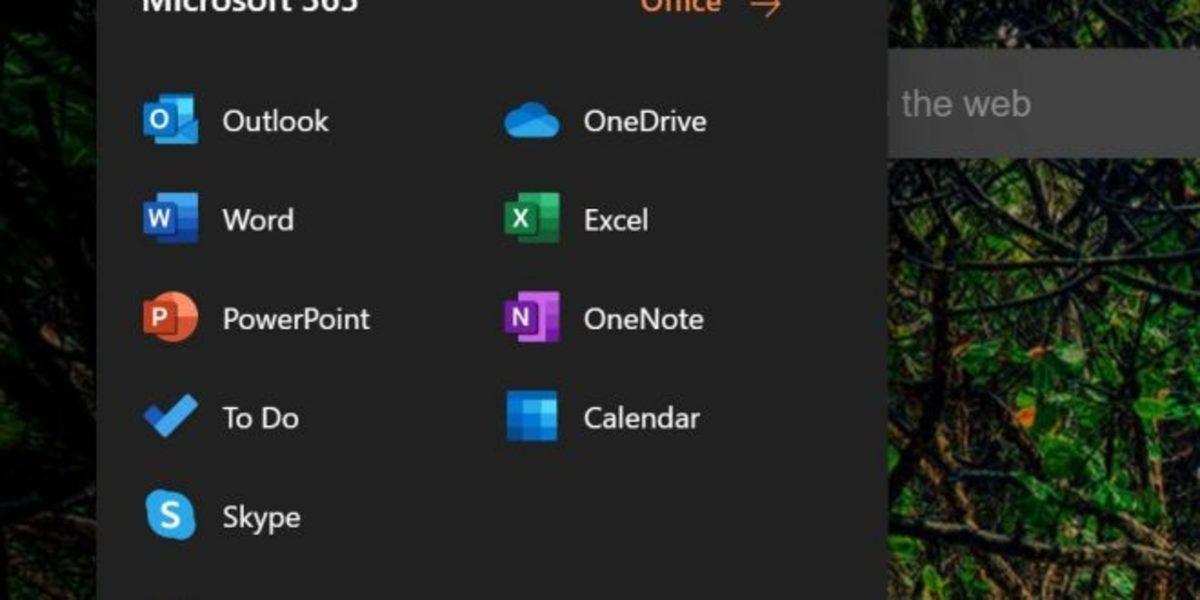Screen dimensions: 1200x600
Task: Select the To Do label text
Action: pos(262,417)
